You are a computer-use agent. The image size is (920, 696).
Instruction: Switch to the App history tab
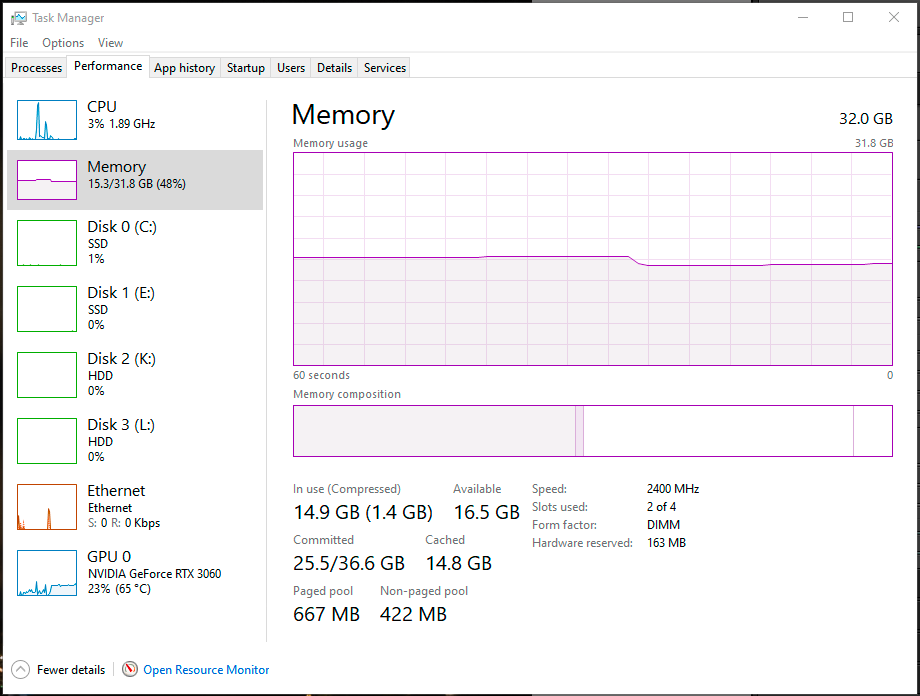[184, 67]
